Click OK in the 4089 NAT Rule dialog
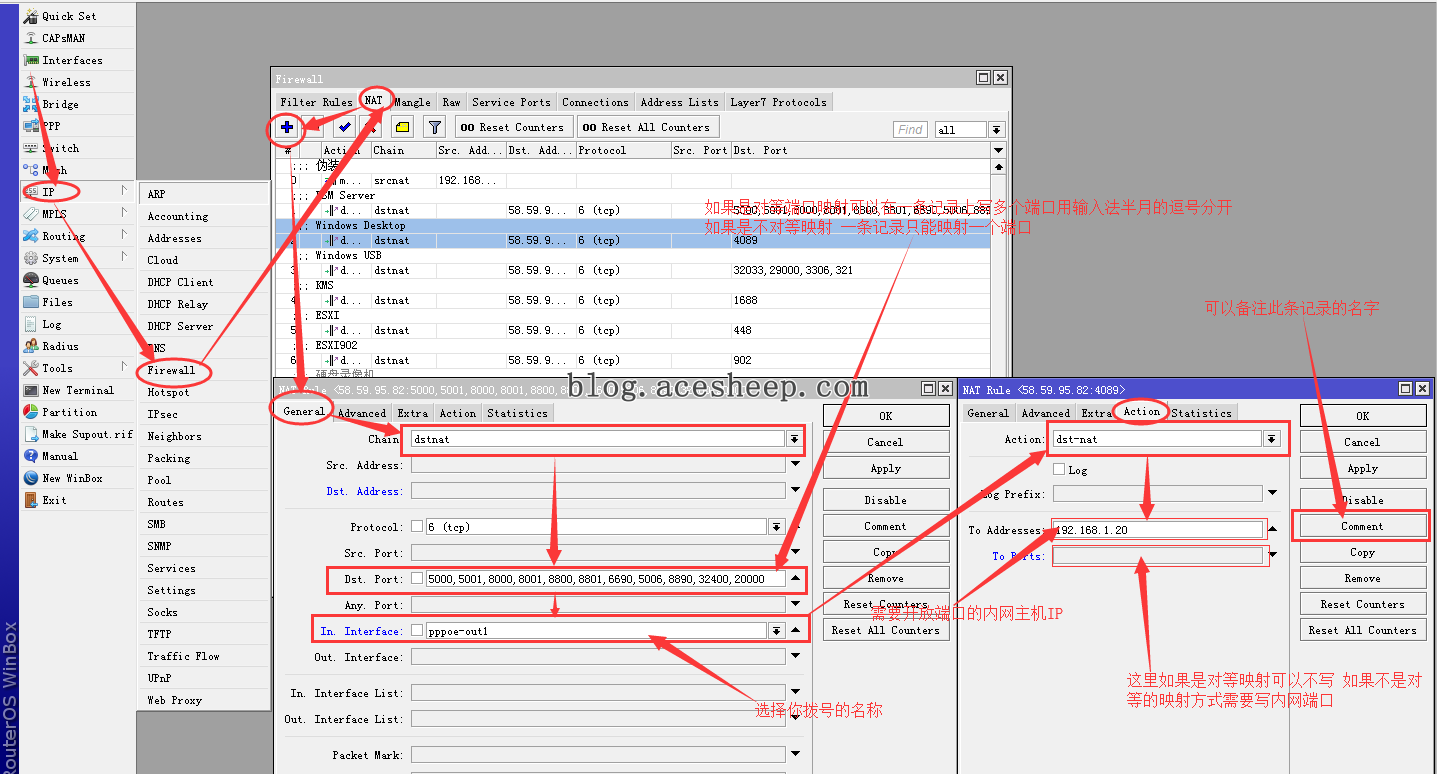The width and height of the screenshot is (1437, 774). click(x=1362, y=416)
